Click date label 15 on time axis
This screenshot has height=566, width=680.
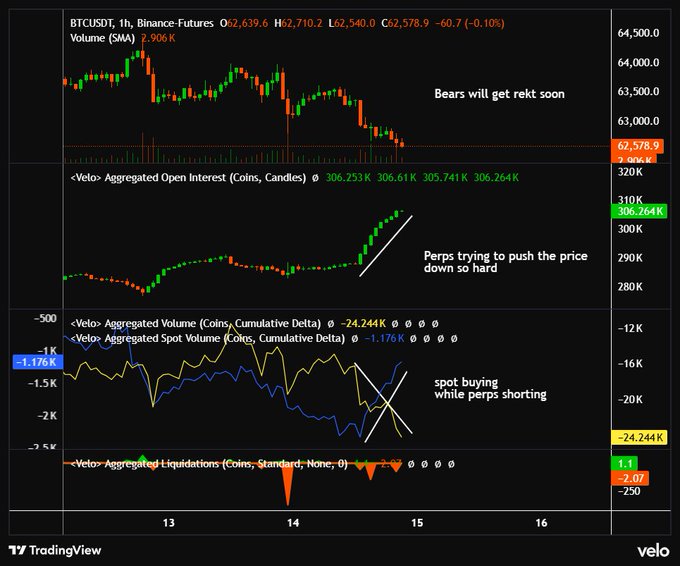point(417,523)
